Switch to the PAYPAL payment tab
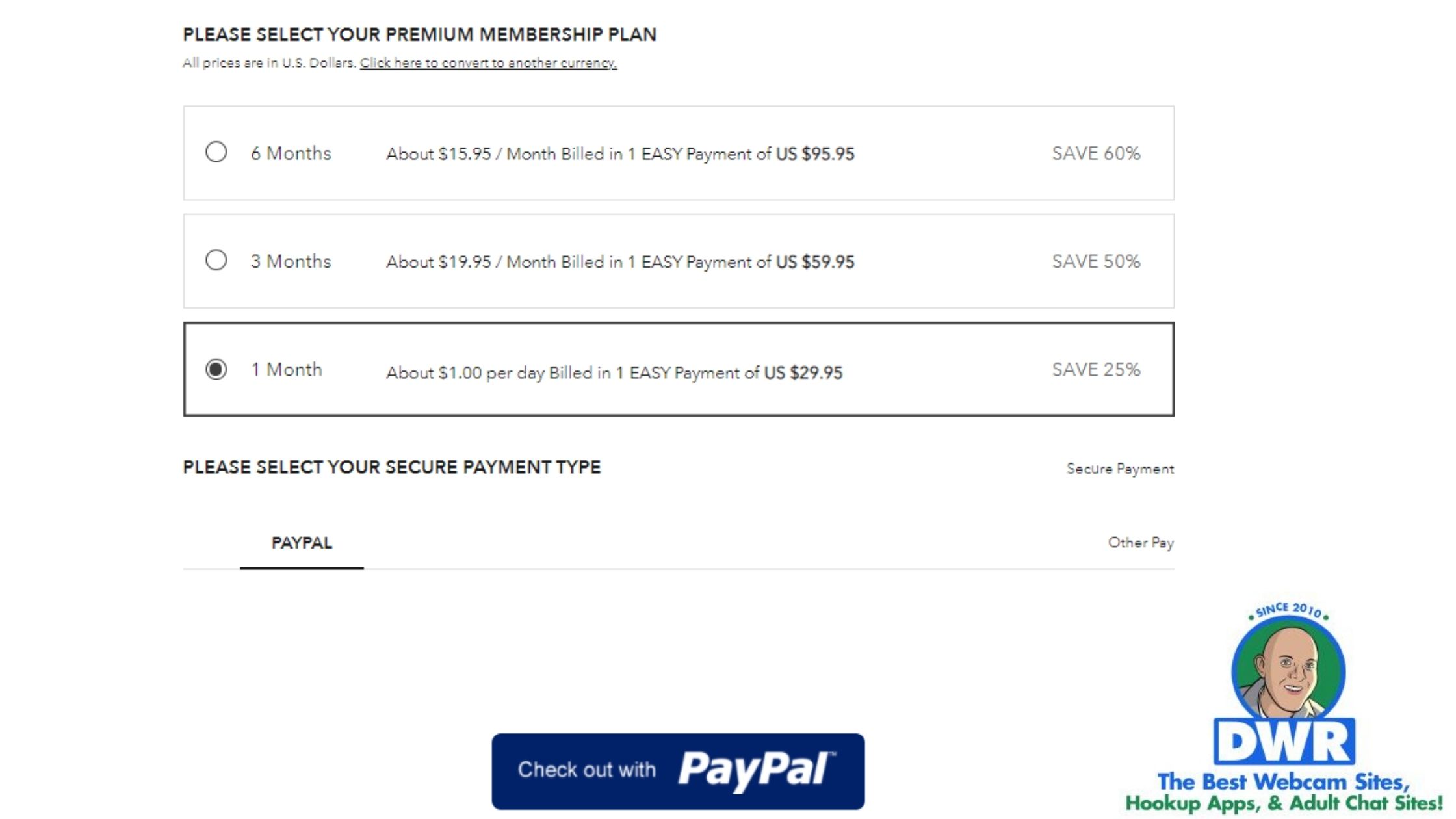This screenshot has width=1456, height=819. coord(302,543)
